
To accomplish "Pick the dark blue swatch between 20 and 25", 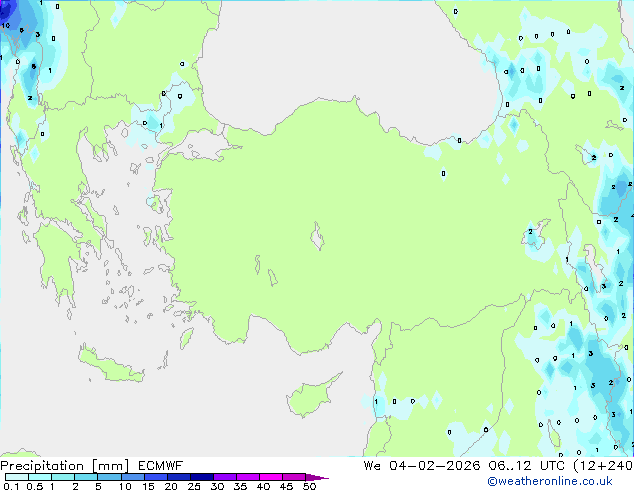I will click(180, 478).
